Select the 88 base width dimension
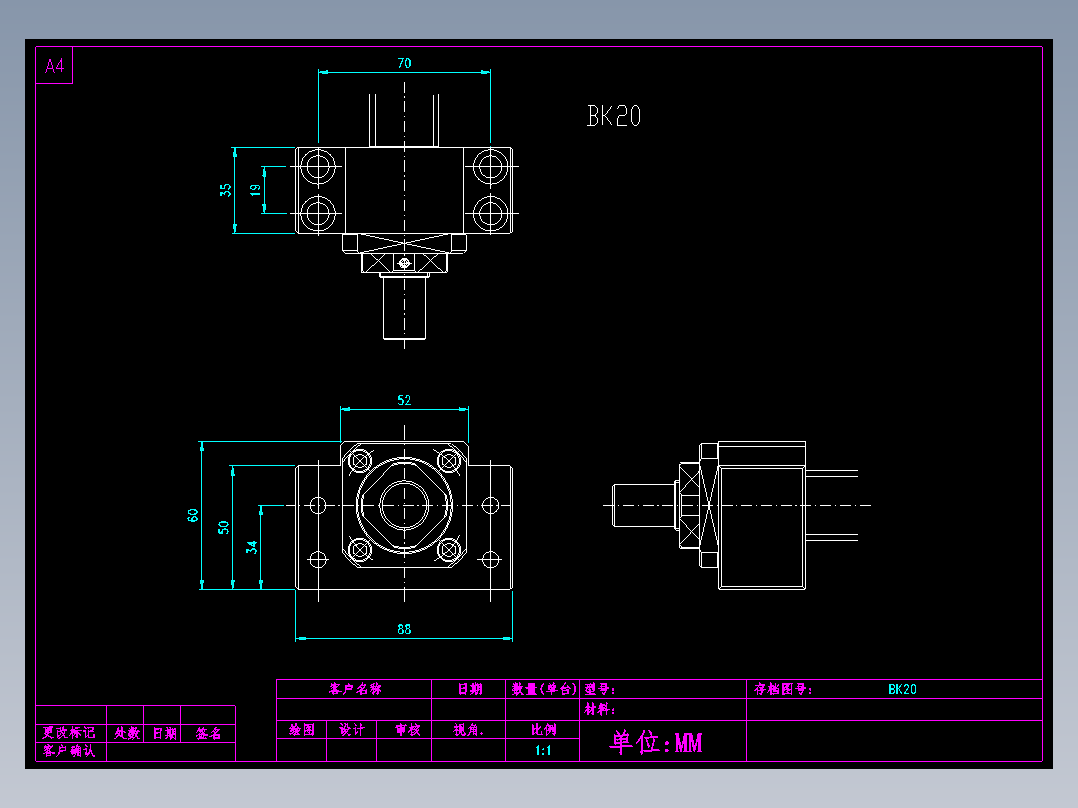Screen dimensions: 1078x808 point(404,629)
